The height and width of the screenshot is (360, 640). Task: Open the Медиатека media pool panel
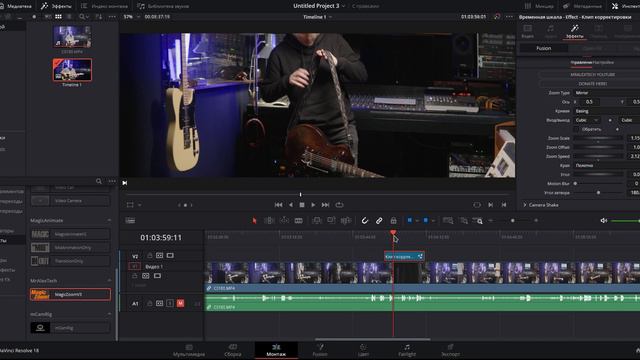click(16, 6)
